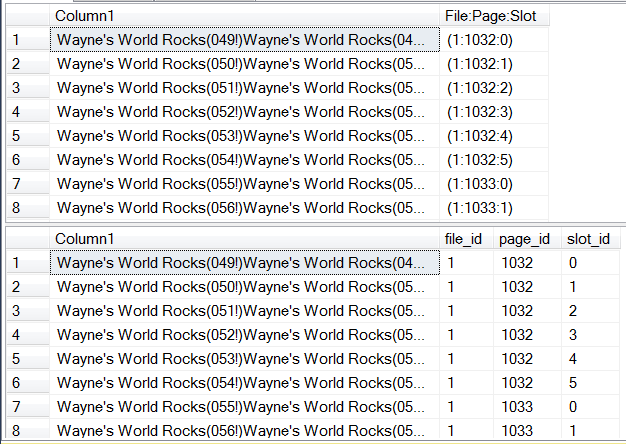Select row header 7 in the bottom grid

[x=28, y=406]
